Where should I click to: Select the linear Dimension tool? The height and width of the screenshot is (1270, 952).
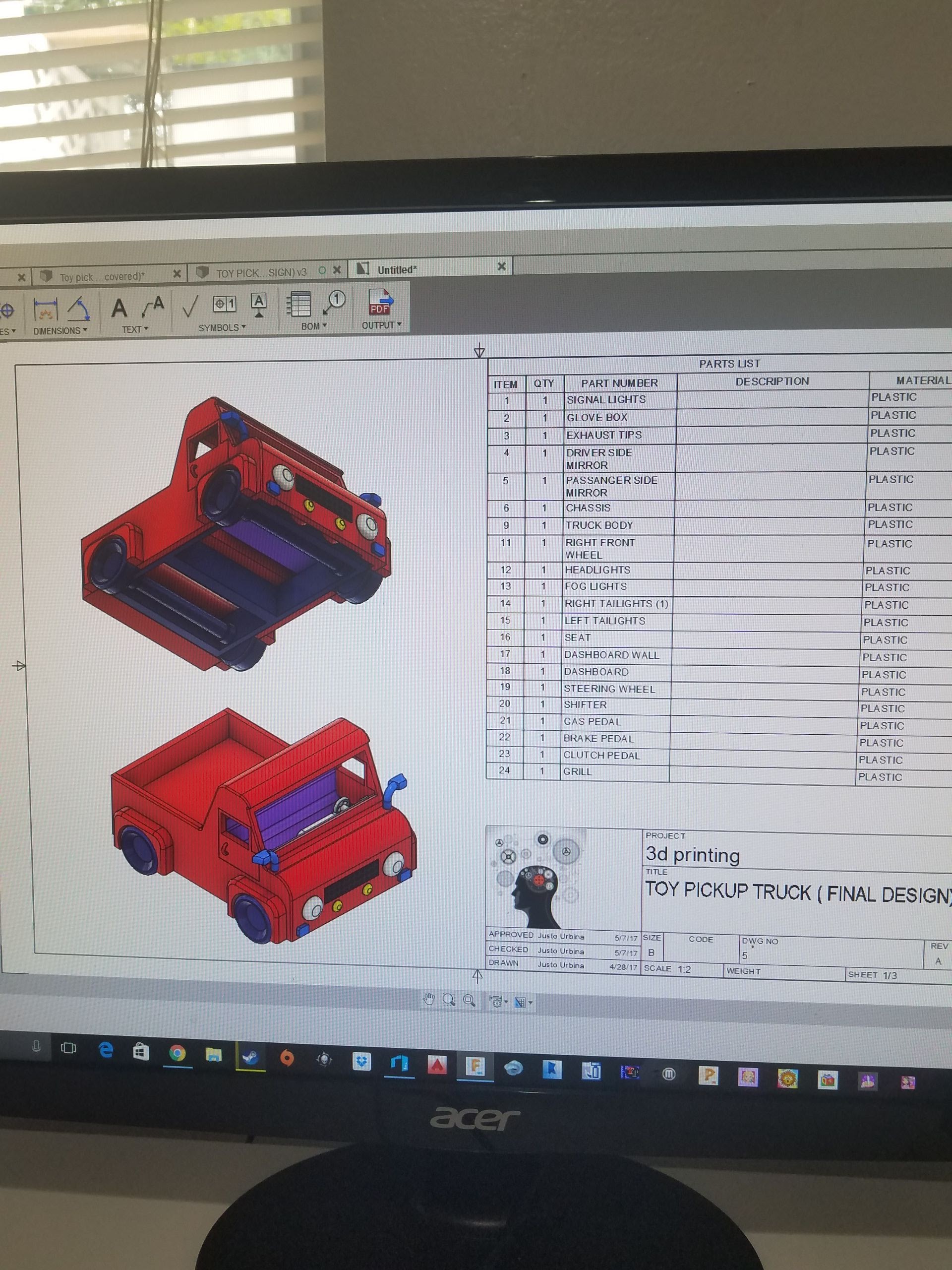pyautogui.click(x=45, y=310)
